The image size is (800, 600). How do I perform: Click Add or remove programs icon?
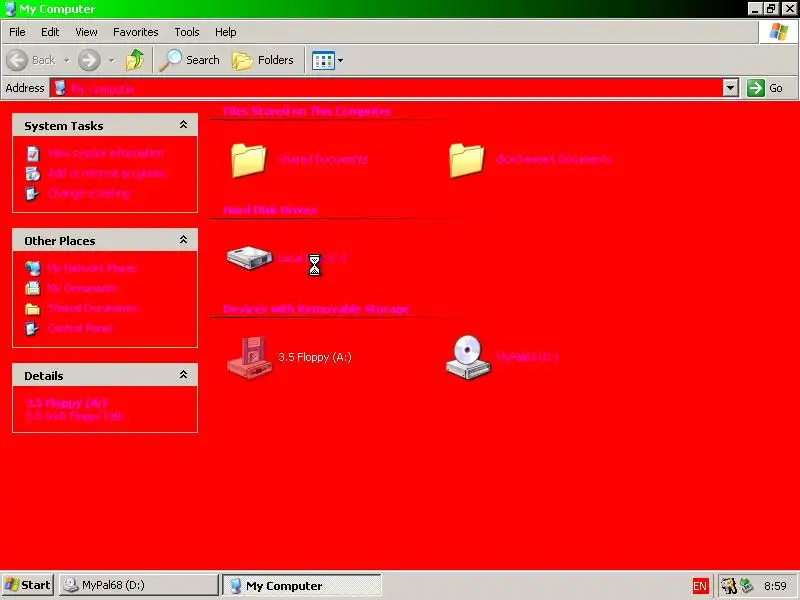(x=33, y=173)
